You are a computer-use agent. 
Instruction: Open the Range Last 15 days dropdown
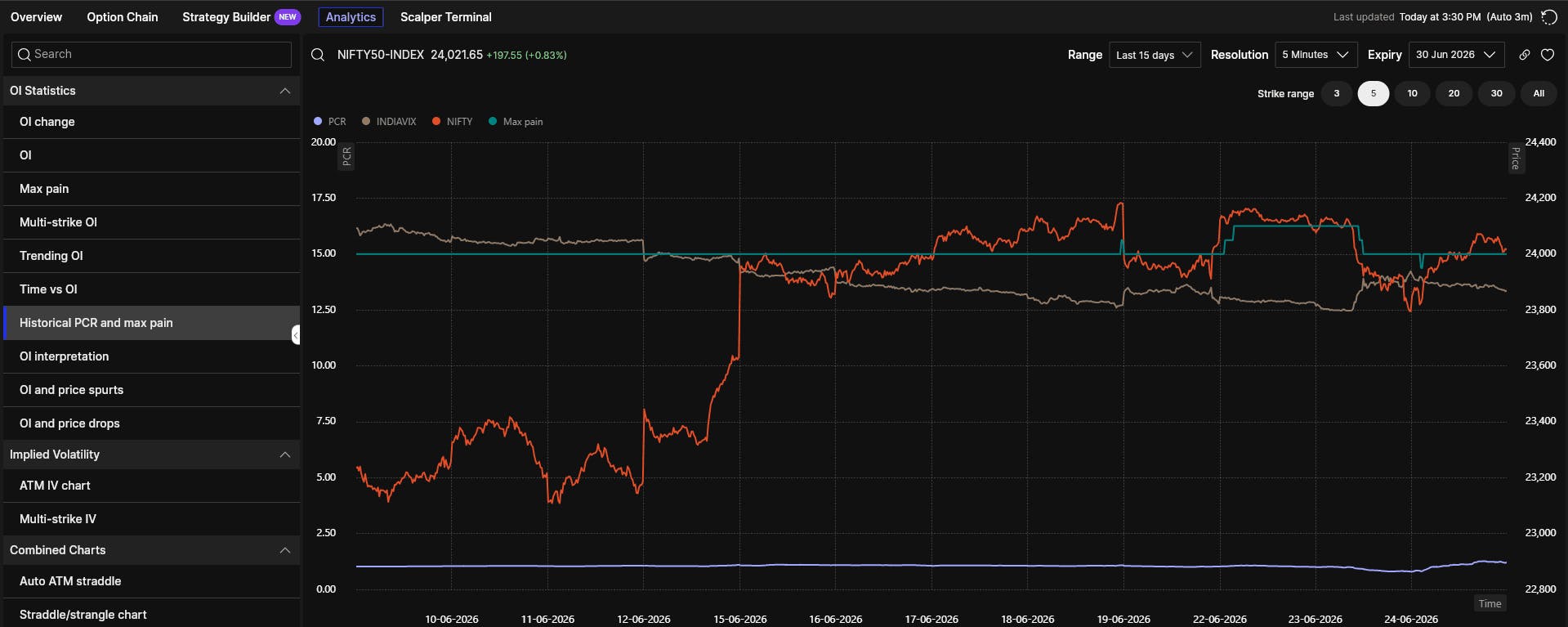(x=1155, y=55)
